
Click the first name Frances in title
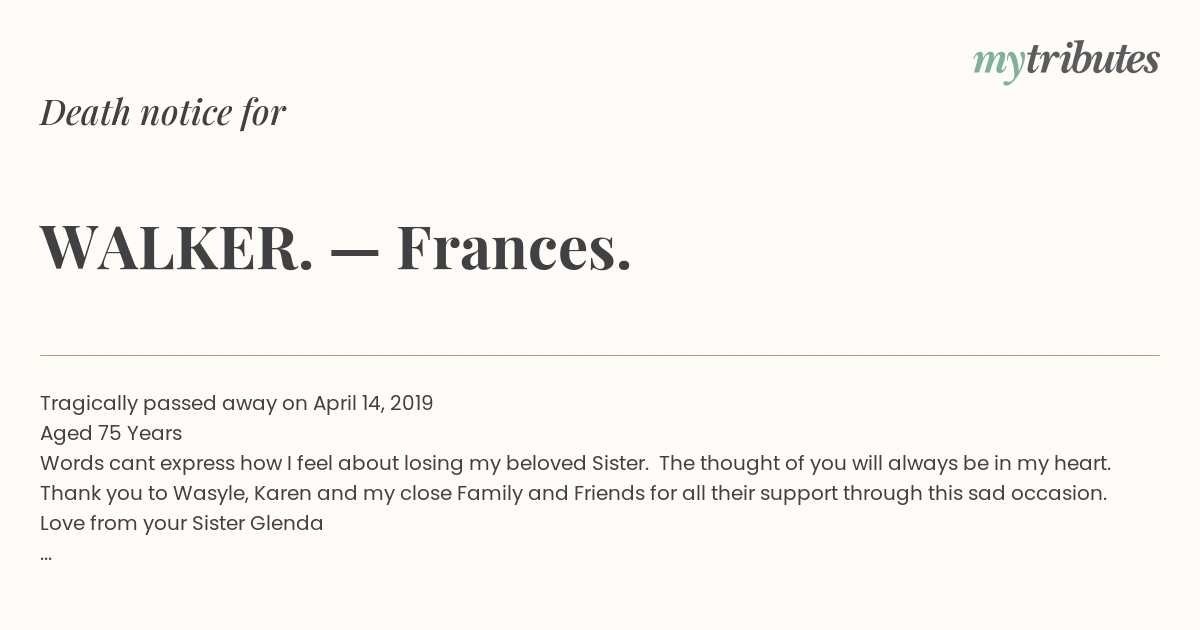[514, 248]
